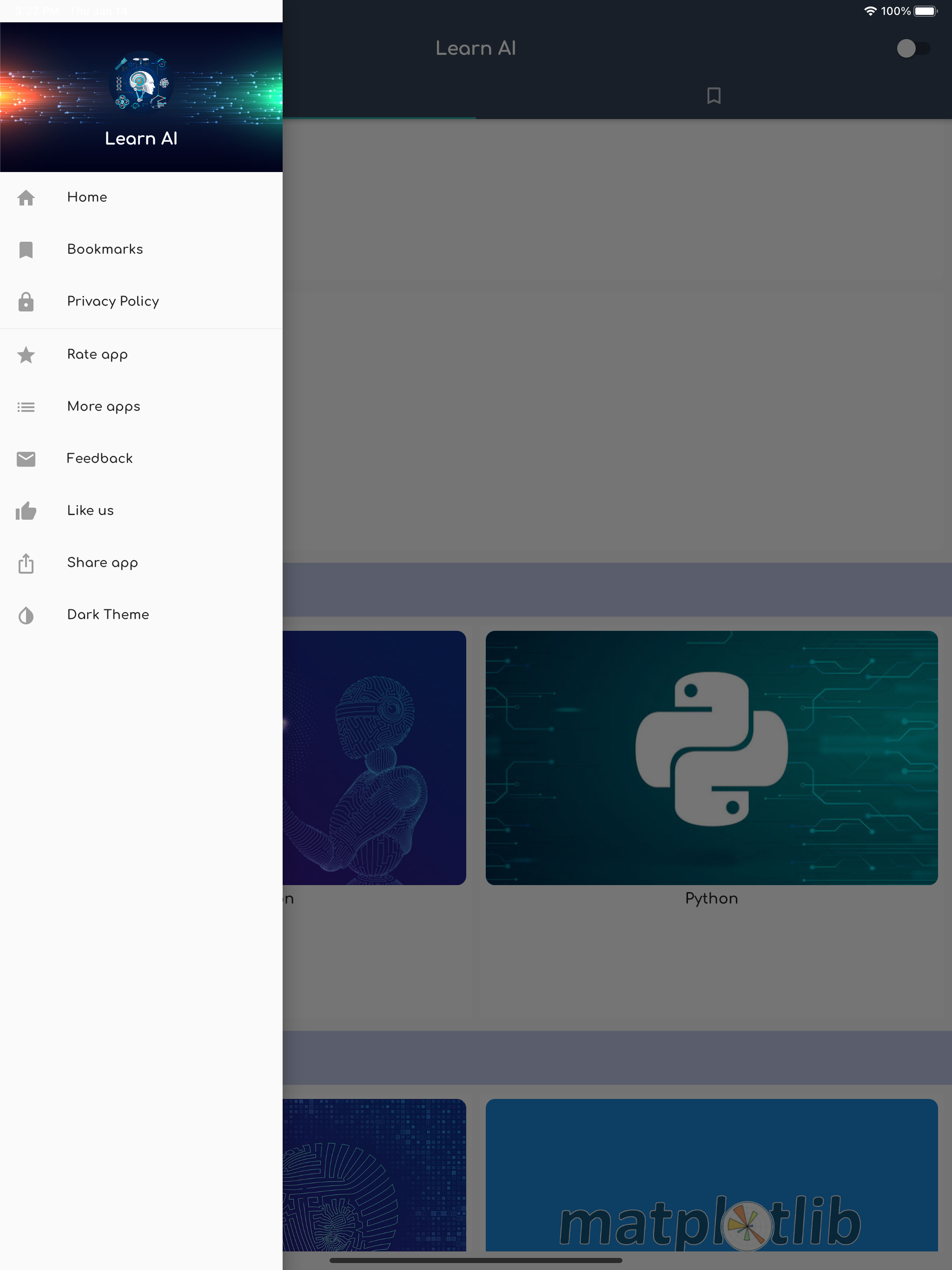
Task: Toggle the theme switch in top bar
Action: (912, 48)
